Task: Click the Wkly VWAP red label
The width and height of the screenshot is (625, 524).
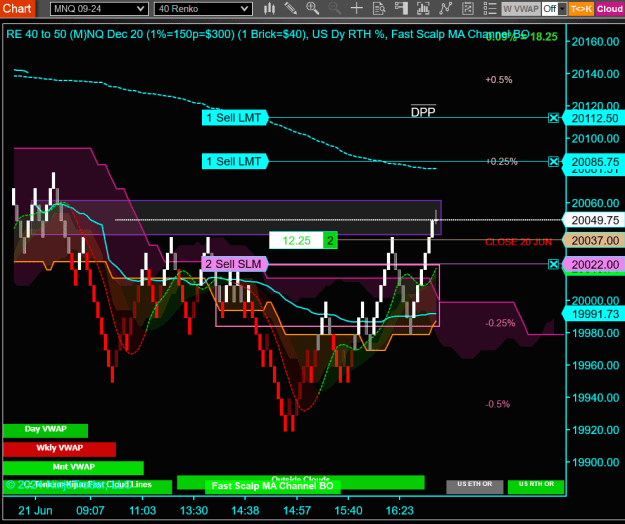Action: tap(59, 449)
